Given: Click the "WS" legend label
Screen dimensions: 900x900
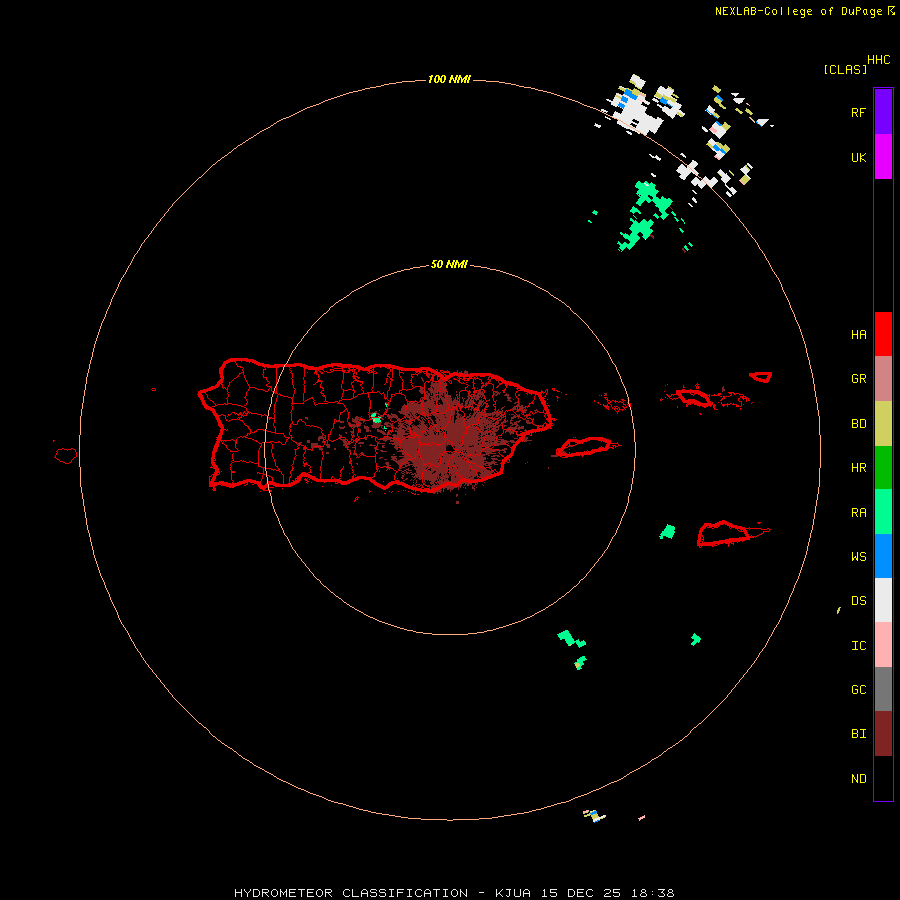Looking at the screenshot, I should point(858,557).
